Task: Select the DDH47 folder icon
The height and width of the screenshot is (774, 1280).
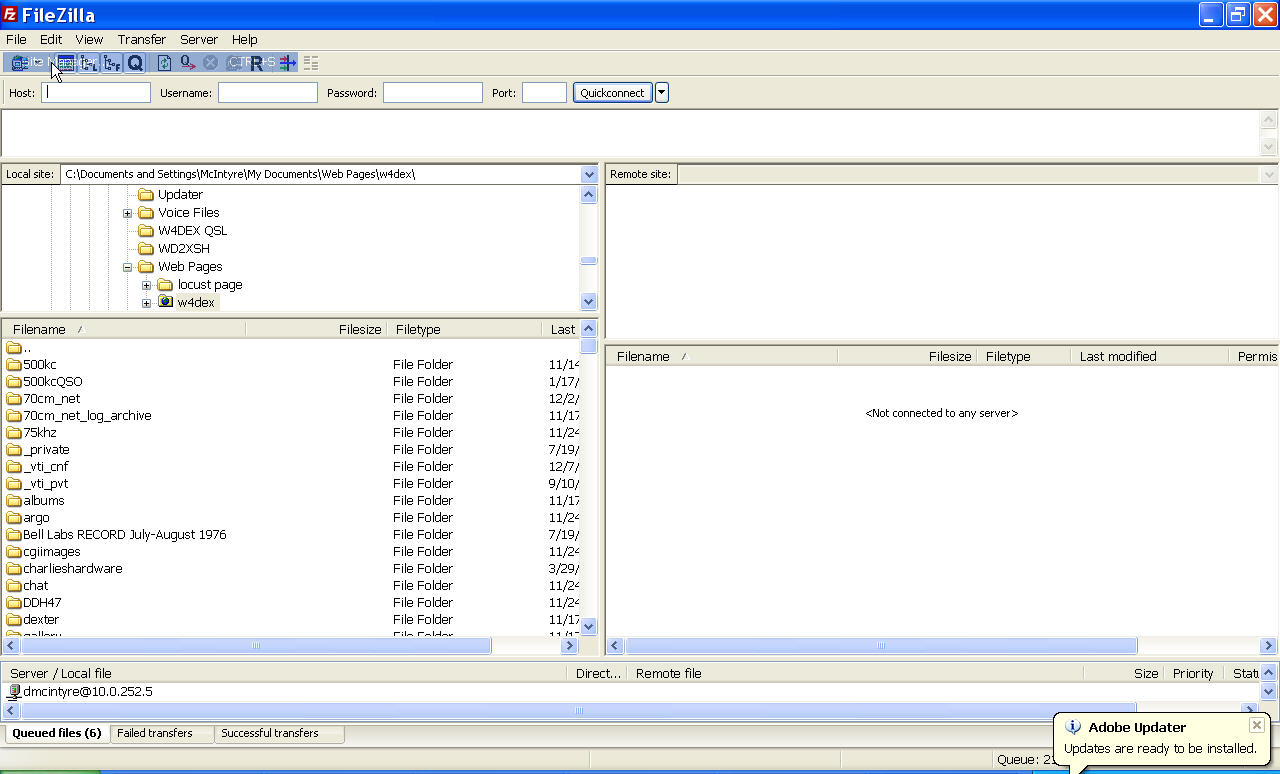Action: point(14,602)
